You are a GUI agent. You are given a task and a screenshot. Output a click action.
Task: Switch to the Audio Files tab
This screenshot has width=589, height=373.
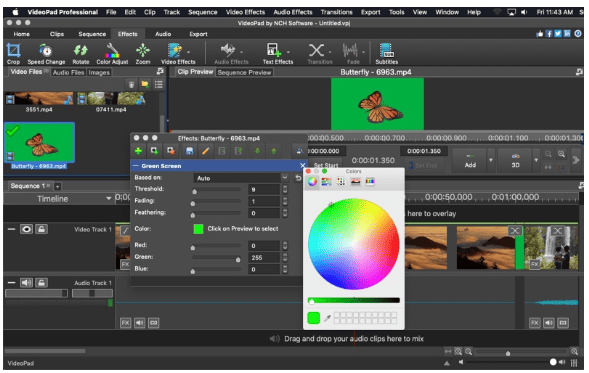click(x=68, y=72)
